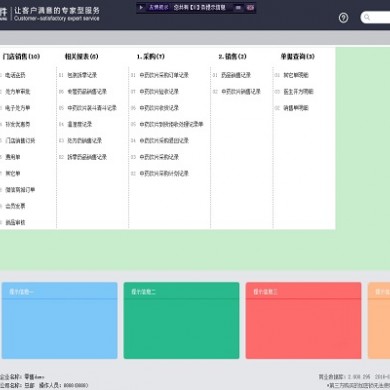Click the search magnifier icon
390x390 pixels.
pos(367,17)
